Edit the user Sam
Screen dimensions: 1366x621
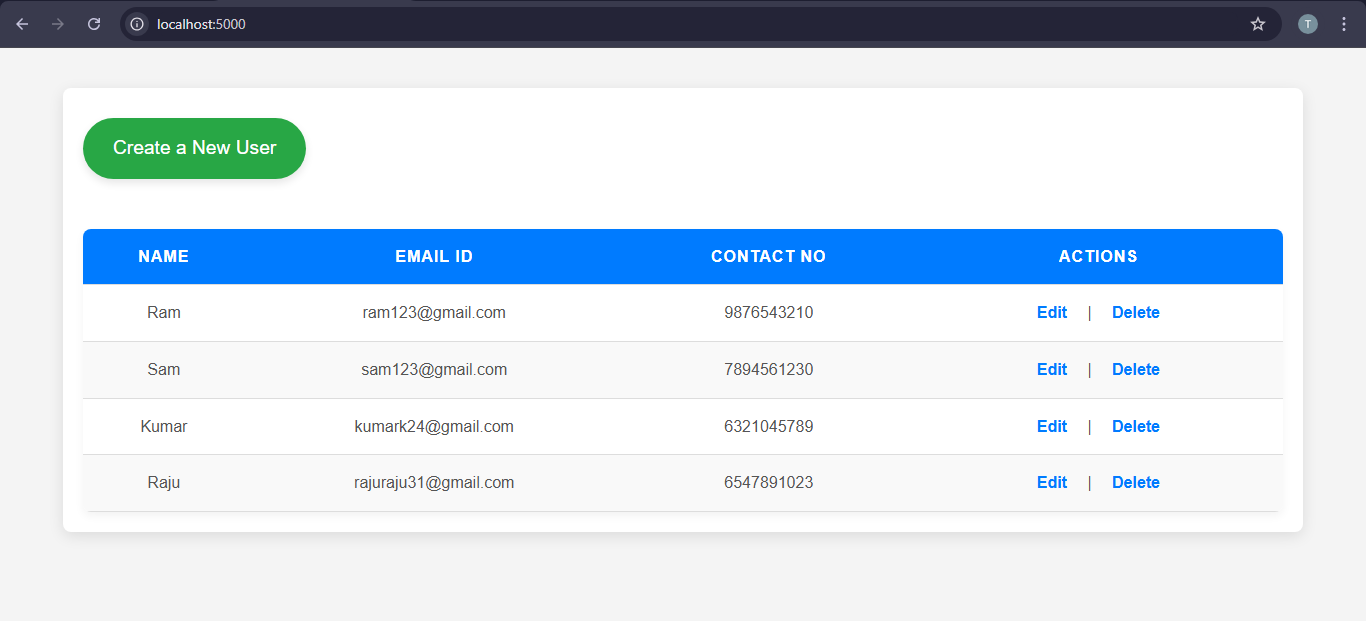click(x=1052, y=370)
